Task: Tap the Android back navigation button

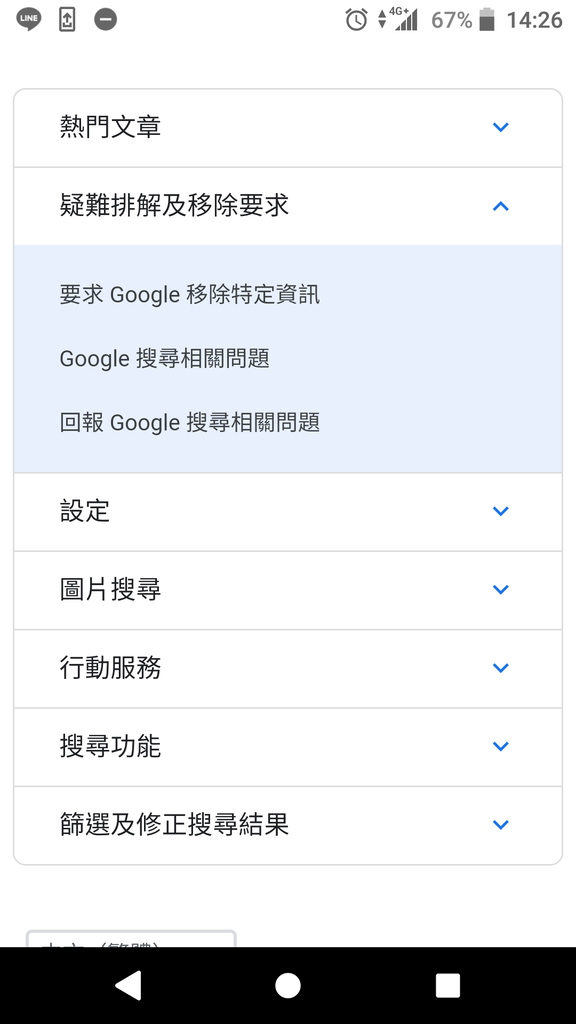Action: 128,985
